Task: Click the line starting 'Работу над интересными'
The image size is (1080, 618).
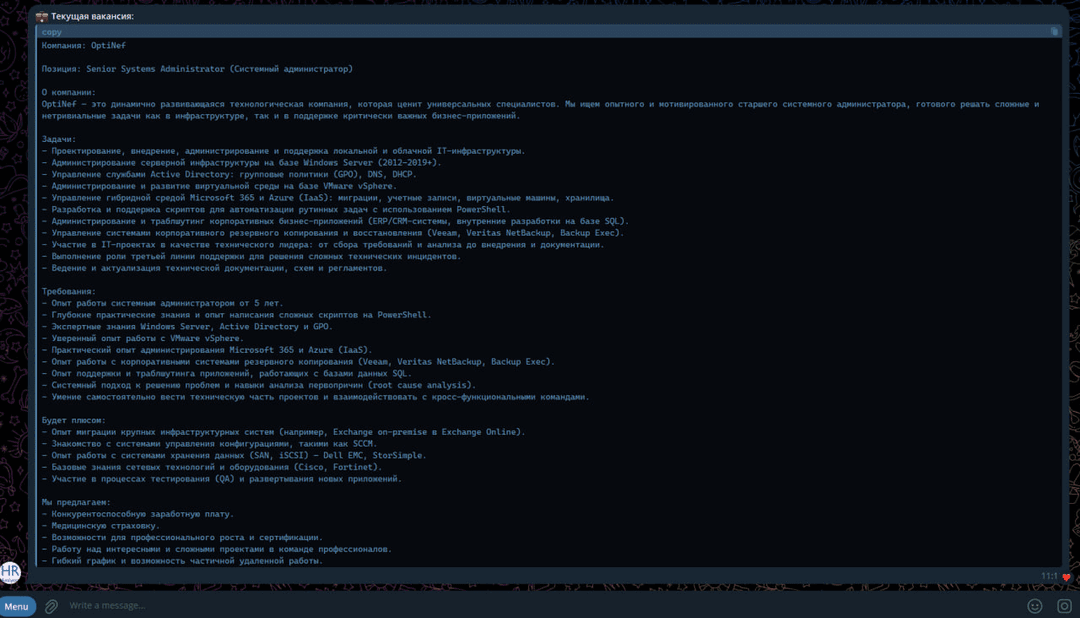Action: click(217, 549)
